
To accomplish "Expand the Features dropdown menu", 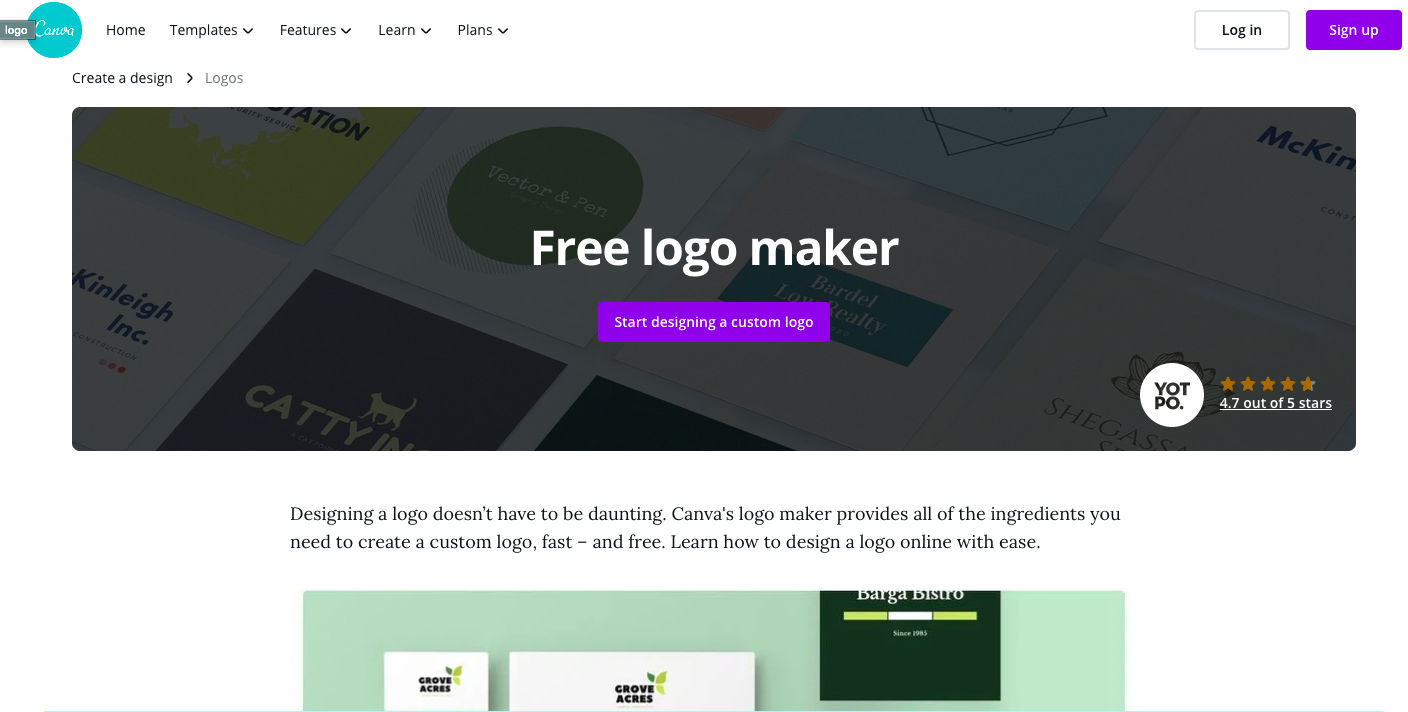I will pos(315,30).
